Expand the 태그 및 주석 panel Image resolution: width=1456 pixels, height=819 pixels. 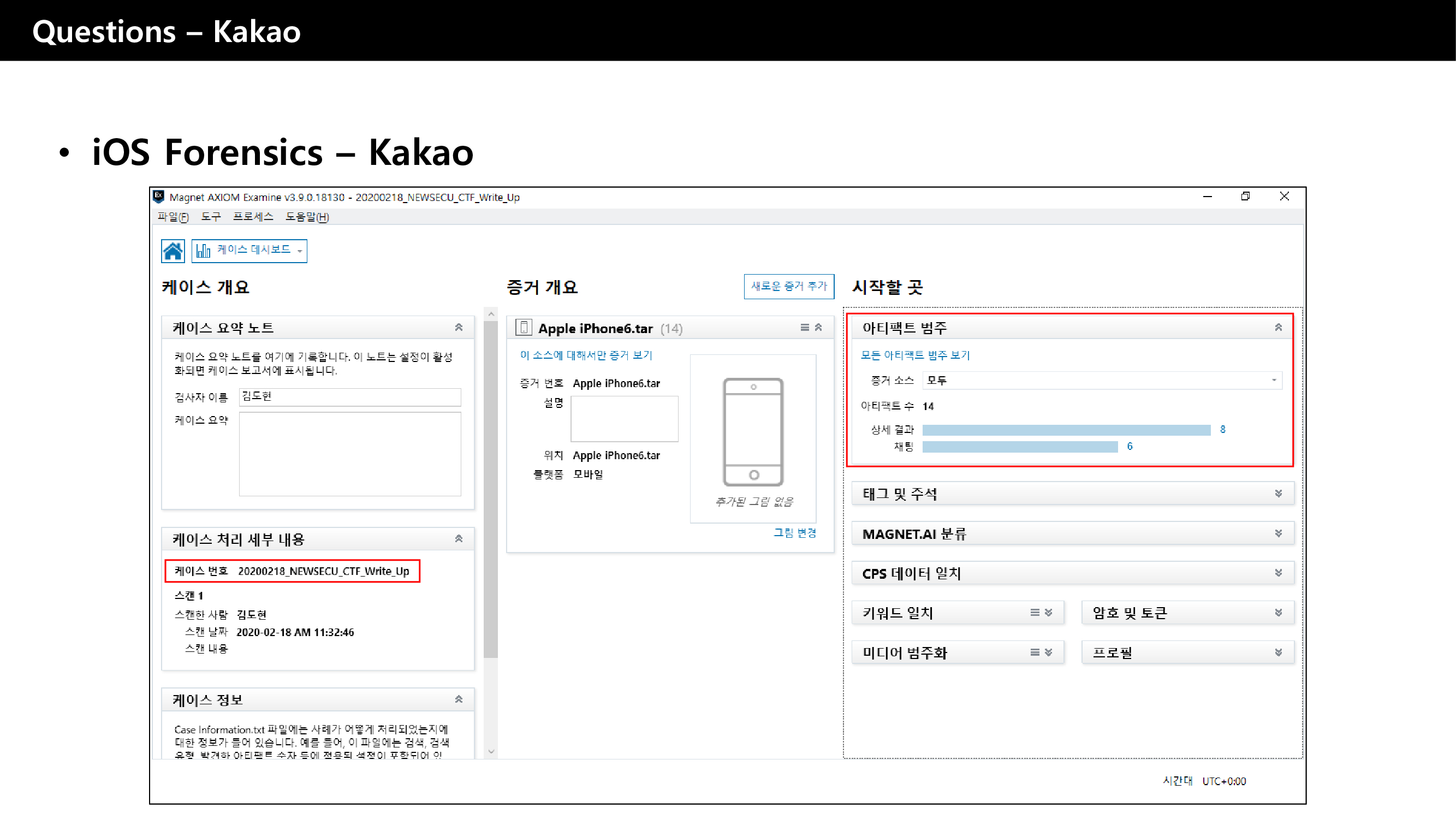click(1278, 494)
